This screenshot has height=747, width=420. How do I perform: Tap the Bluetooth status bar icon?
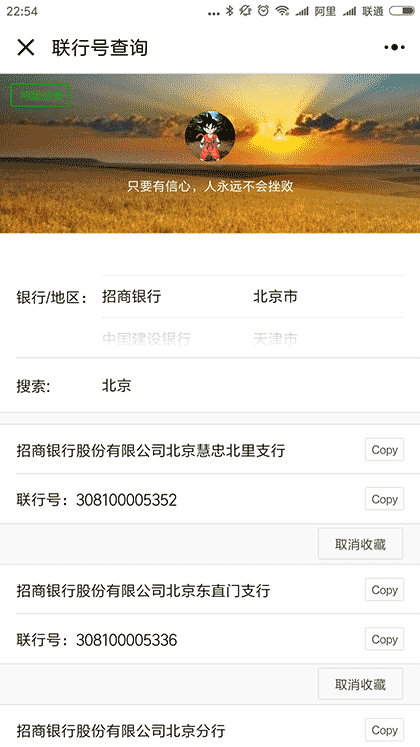(230, 10)
